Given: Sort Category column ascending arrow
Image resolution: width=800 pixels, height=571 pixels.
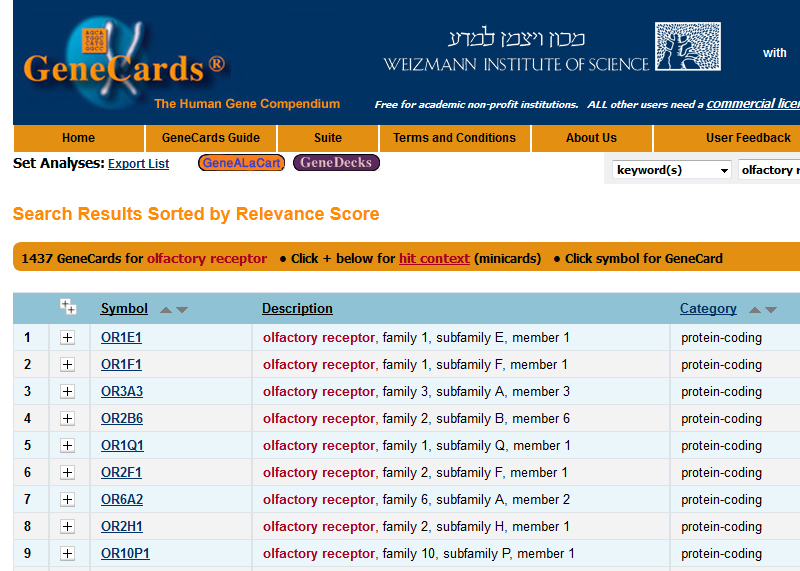Looking at the screenshot, I should pyautogui.click(x=755, y=310).
